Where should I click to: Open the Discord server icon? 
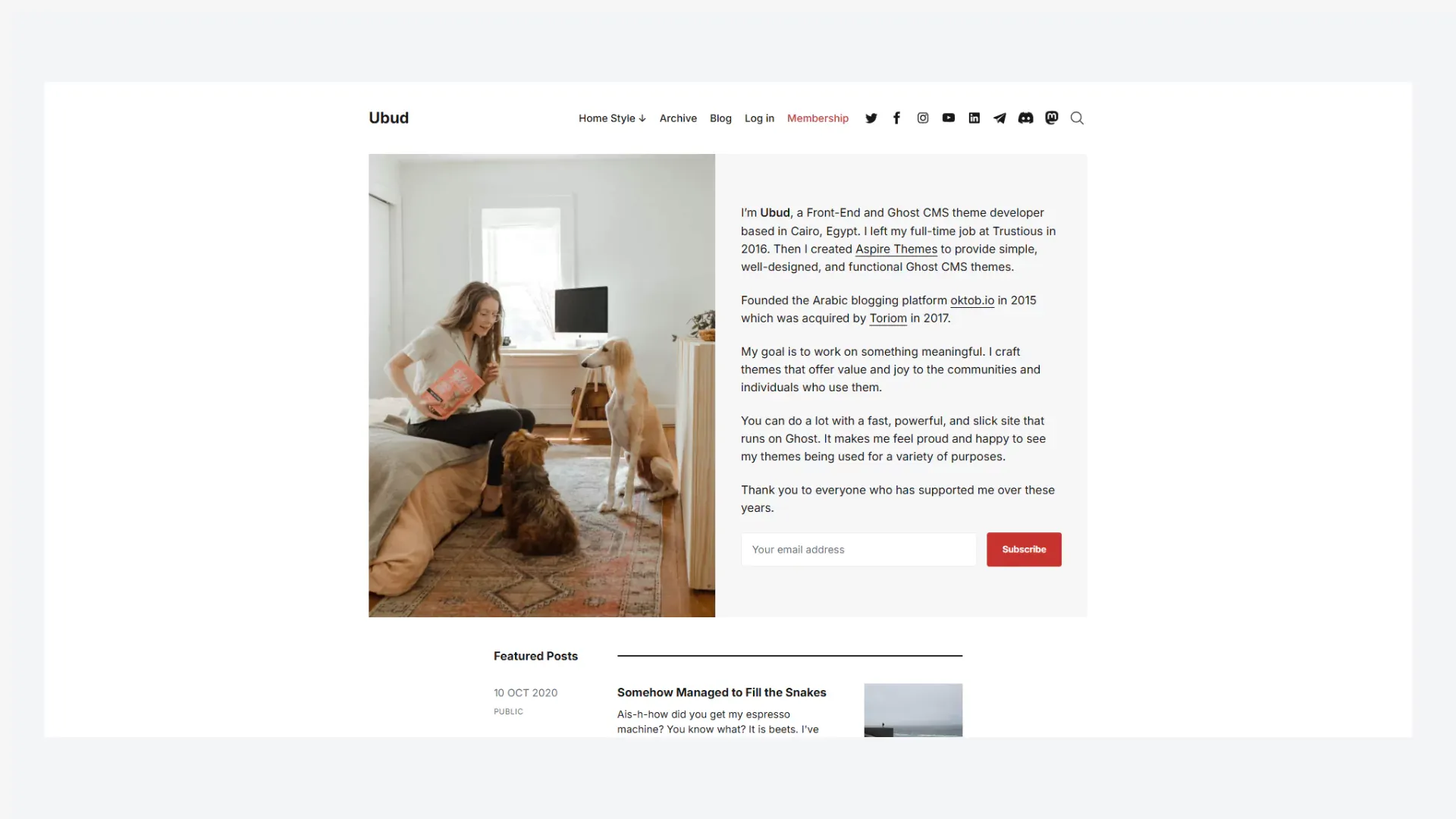pyautogui.click(x=1025, y=118)
